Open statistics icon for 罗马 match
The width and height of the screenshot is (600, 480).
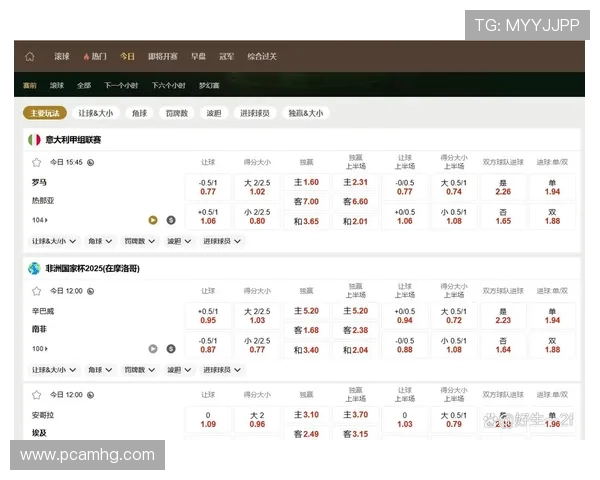[171, 220]
